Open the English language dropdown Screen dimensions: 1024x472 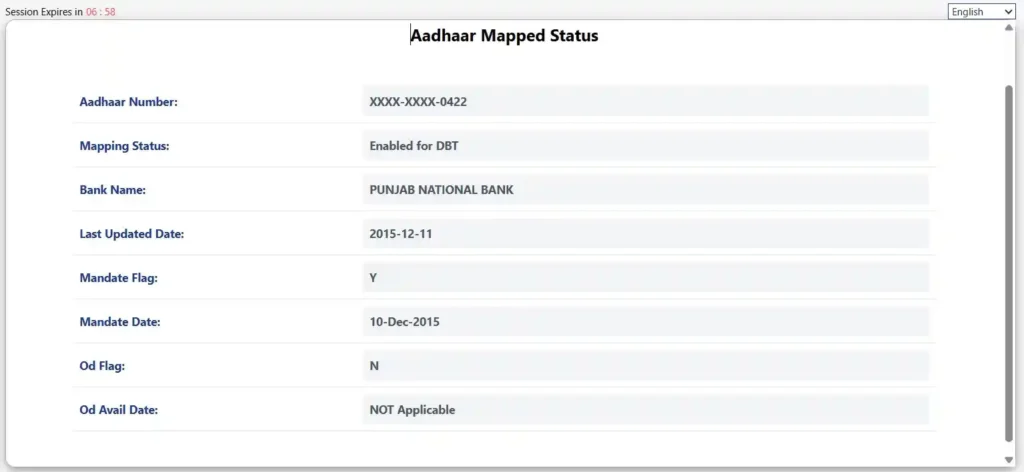coord(981,12)
